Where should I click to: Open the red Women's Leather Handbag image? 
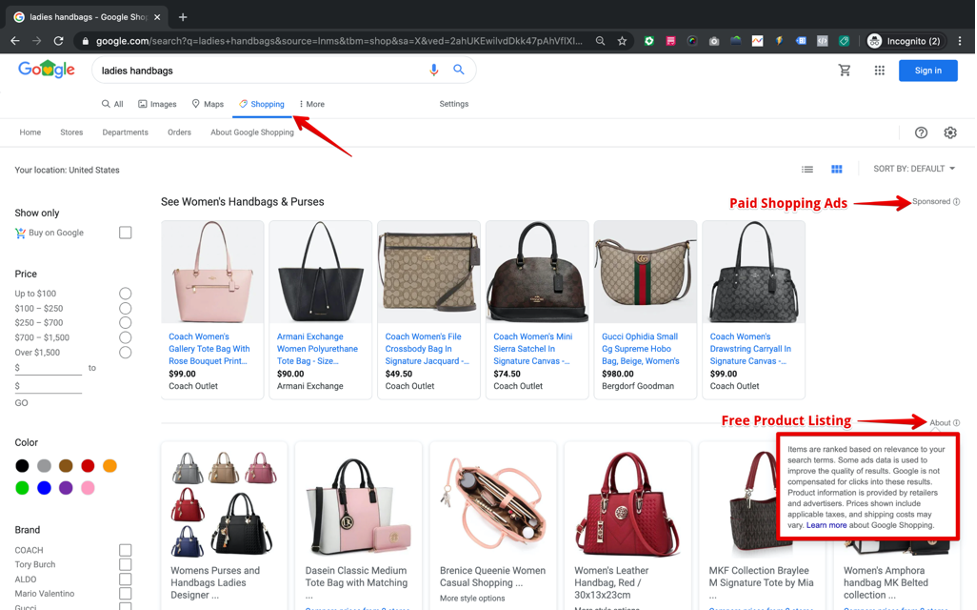[x=627, y=503]
